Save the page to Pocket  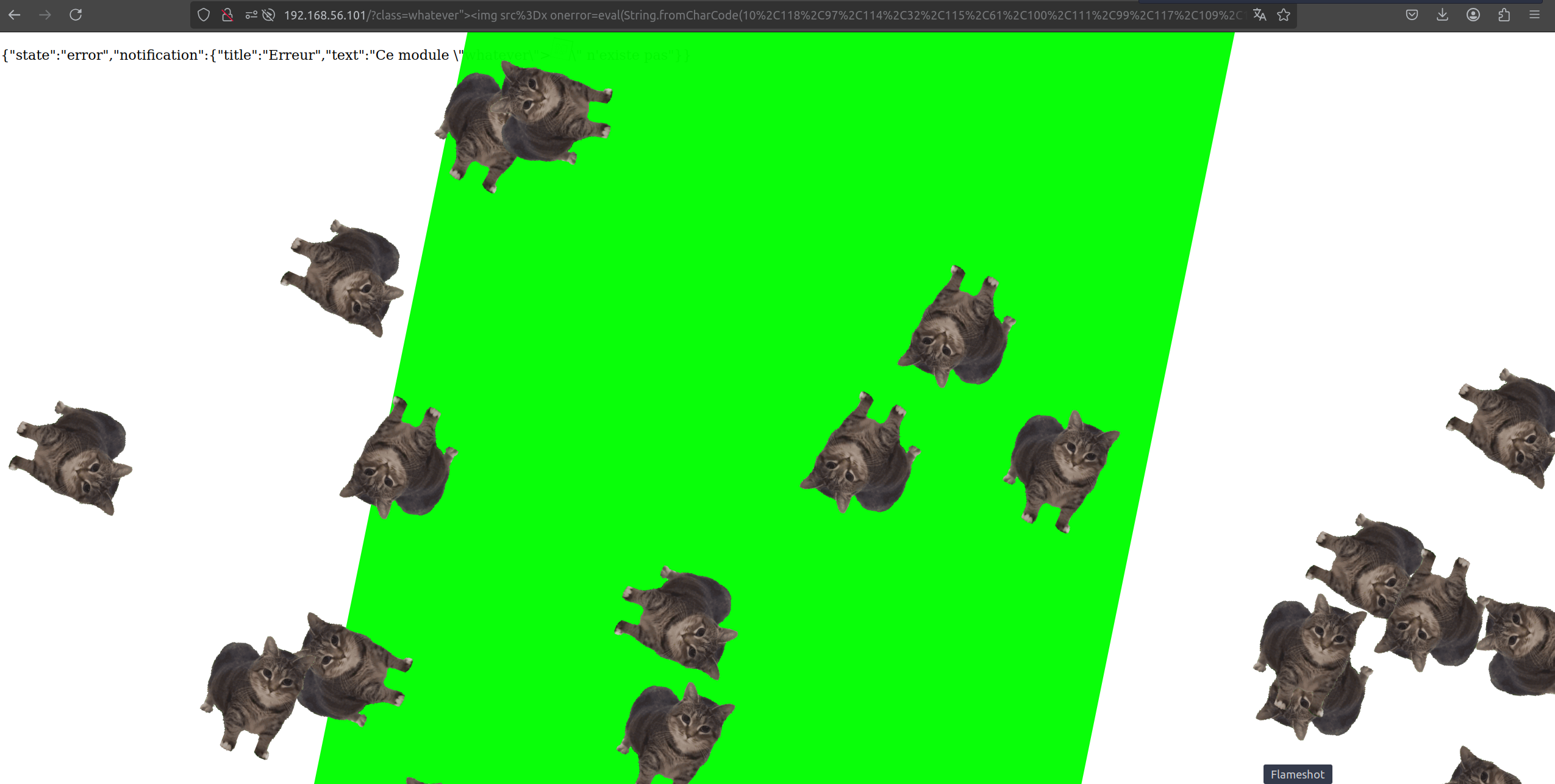[1412, 15]
